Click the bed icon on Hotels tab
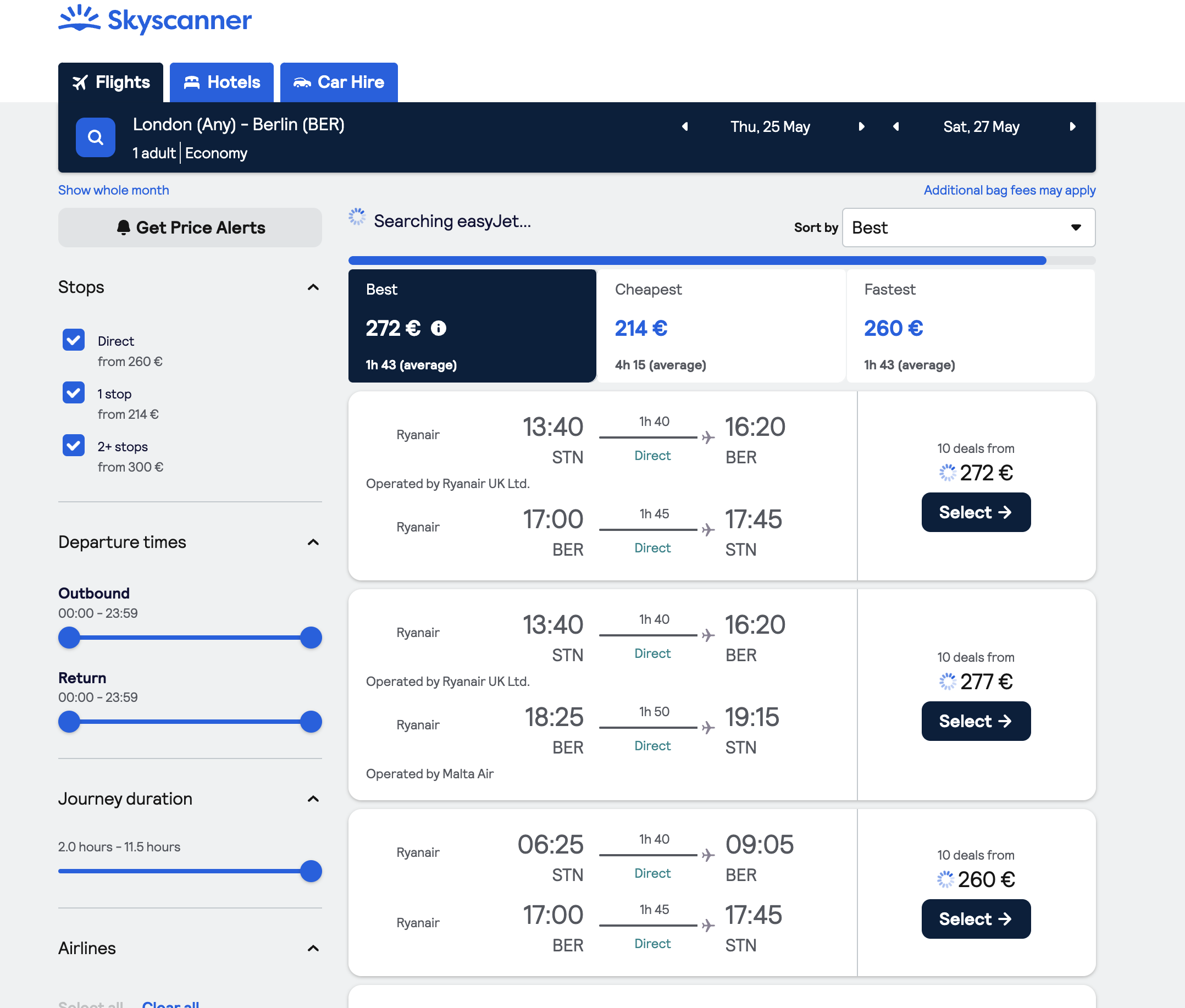 (191, 82)
